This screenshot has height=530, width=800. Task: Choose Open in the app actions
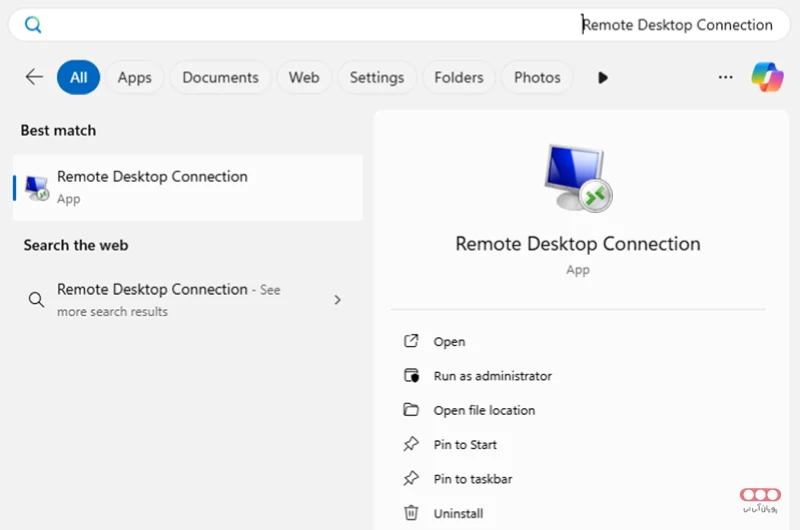[449, 342]
